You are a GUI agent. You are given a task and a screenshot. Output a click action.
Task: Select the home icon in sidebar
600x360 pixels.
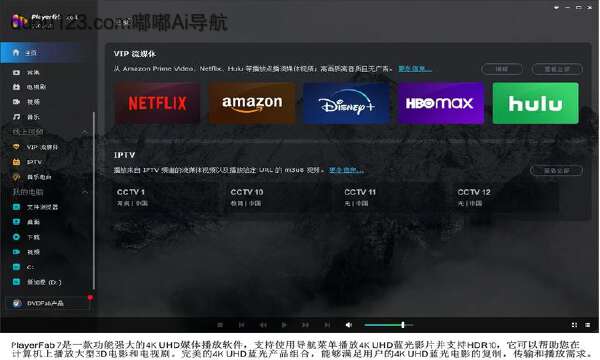[16, 52]
